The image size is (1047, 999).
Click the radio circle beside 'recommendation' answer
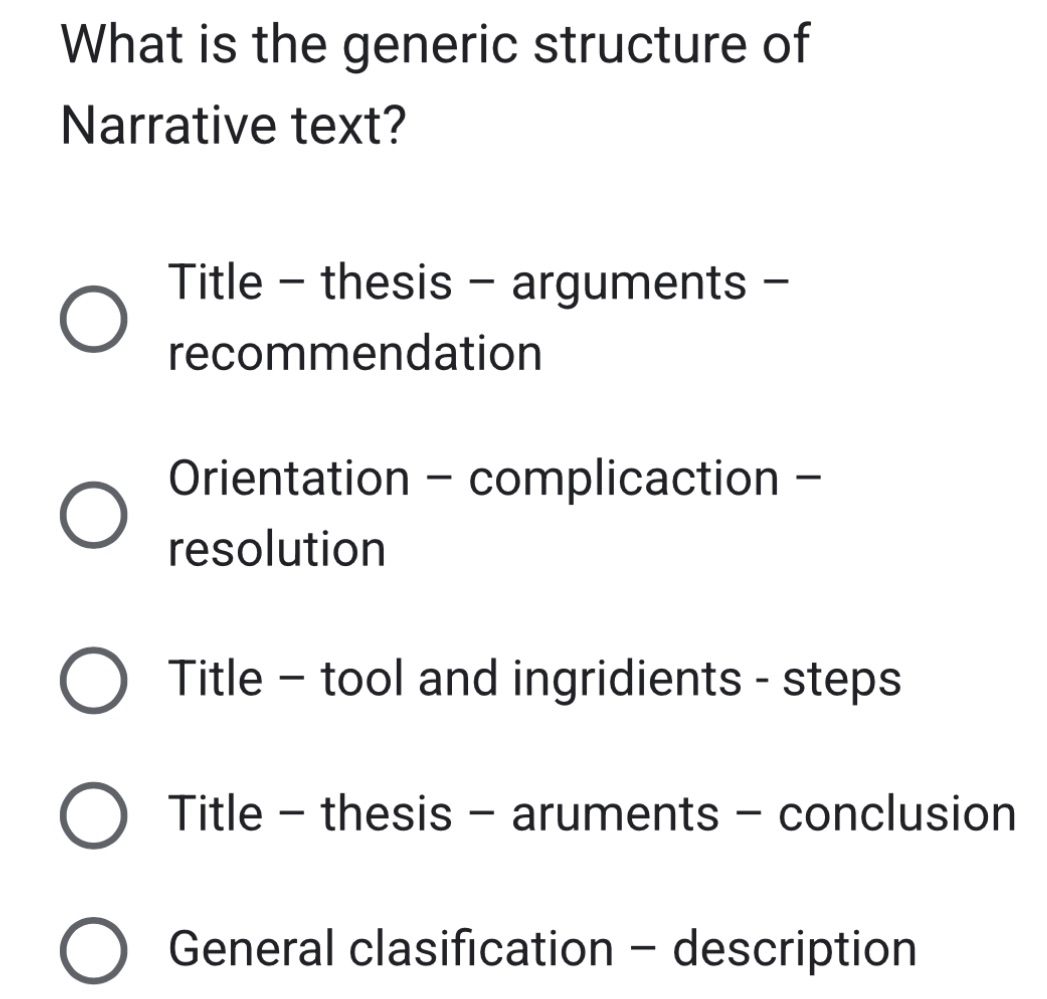click(95, 318)
